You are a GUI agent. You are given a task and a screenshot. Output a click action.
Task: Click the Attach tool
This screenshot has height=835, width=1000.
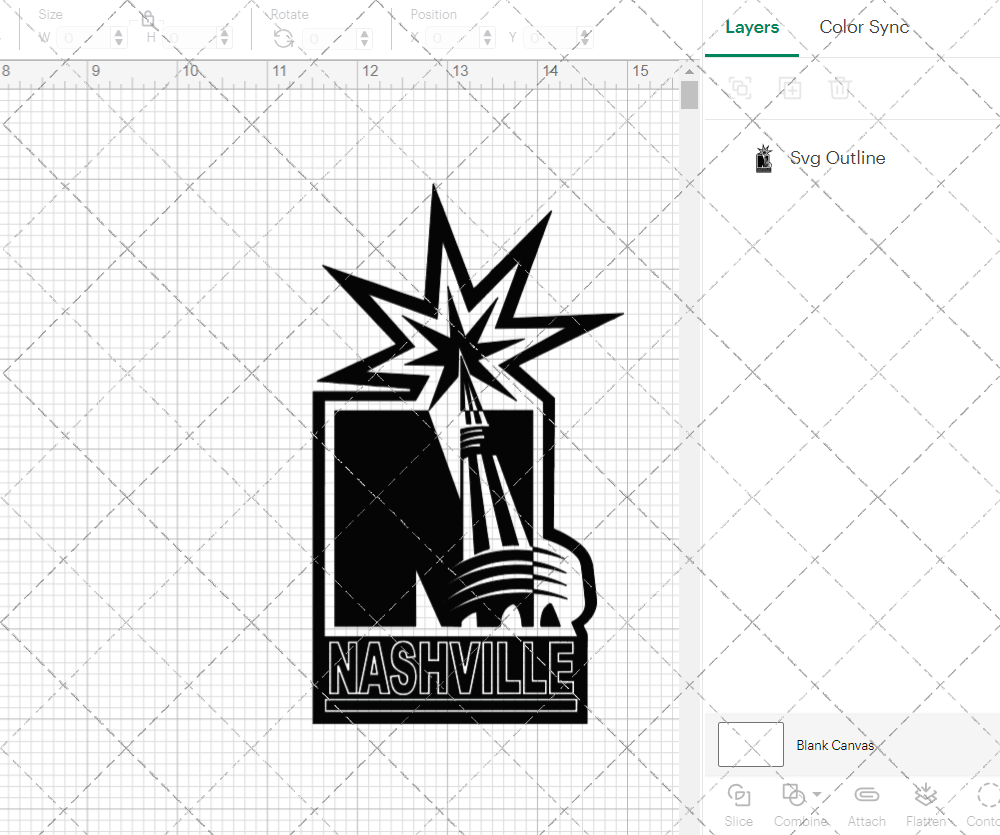click(x=866, y=804)
